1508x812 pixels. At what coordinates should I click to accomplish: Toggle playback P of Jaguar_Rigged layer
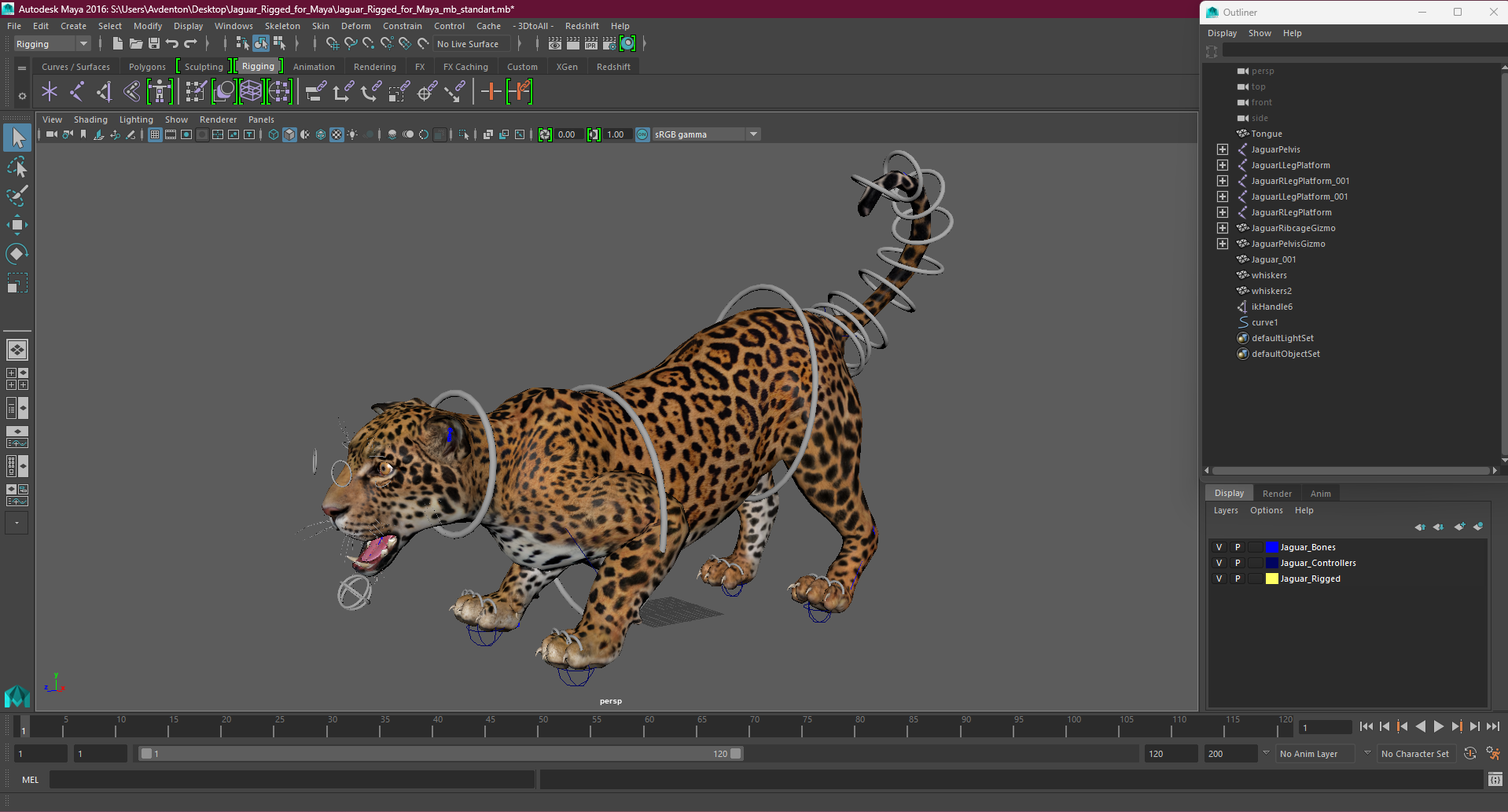point(1238,579)
